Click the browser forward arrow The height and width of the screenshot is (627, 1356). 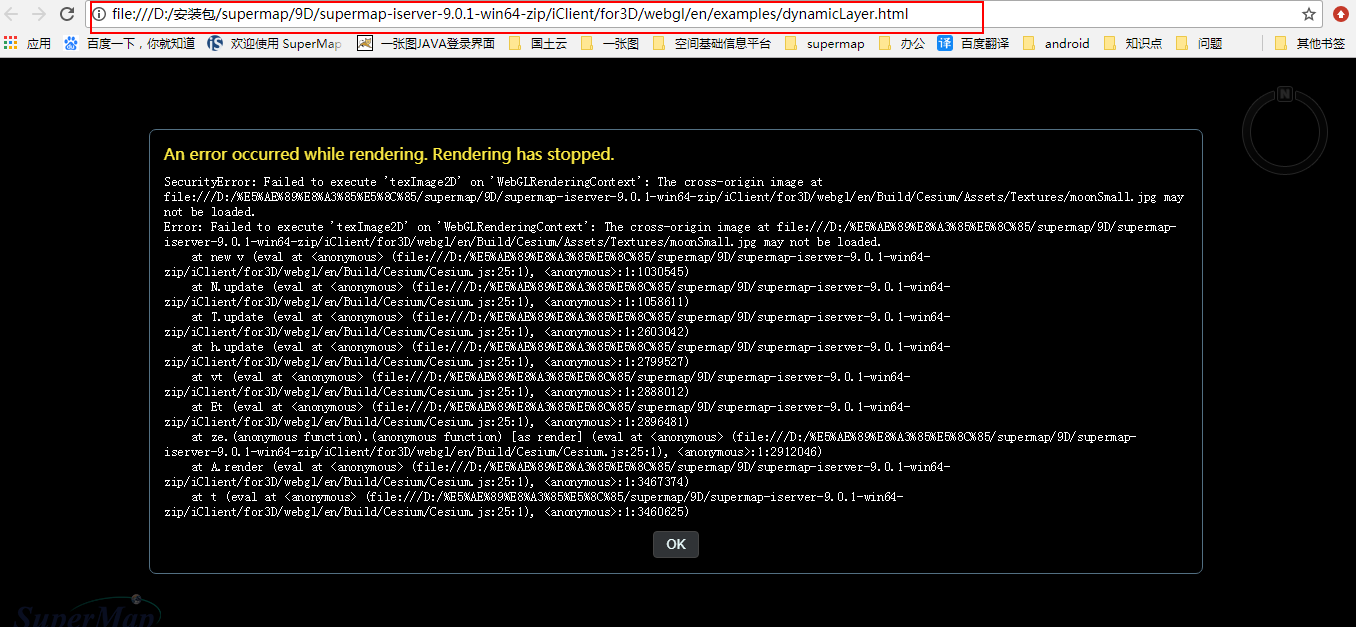39,14
